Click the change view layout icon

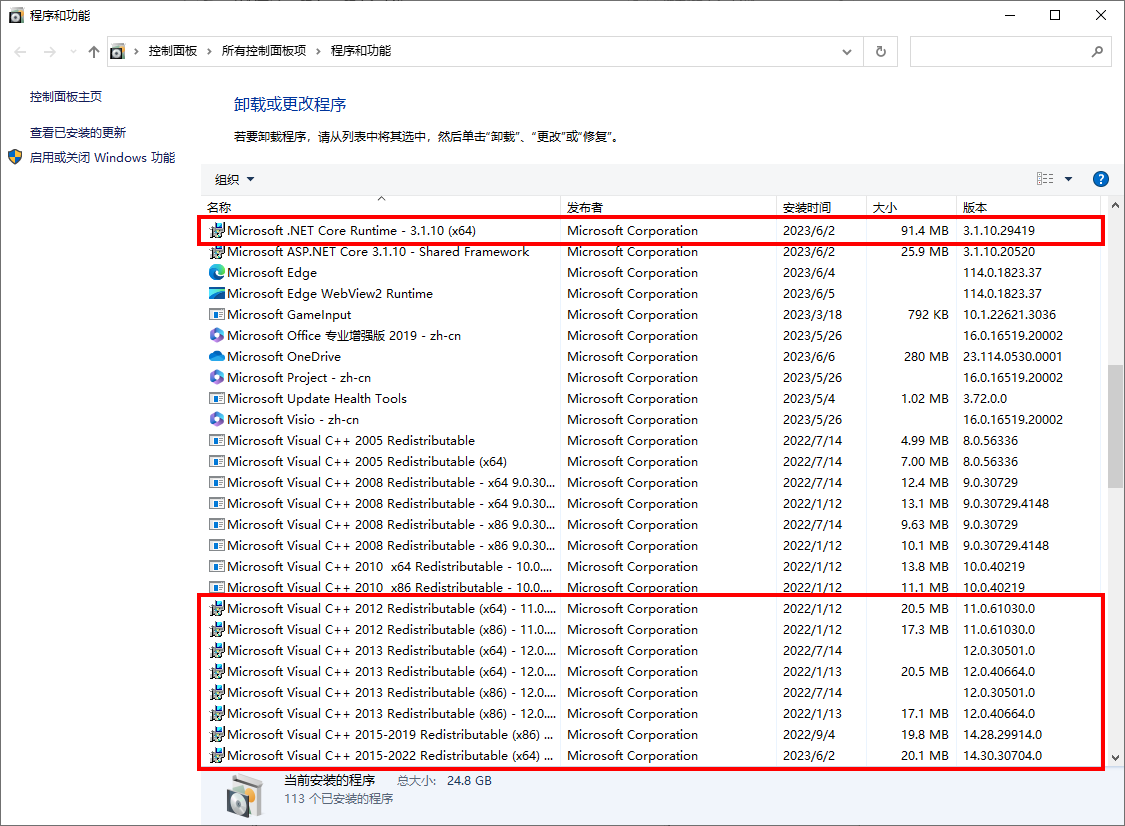pos(1045,179)
